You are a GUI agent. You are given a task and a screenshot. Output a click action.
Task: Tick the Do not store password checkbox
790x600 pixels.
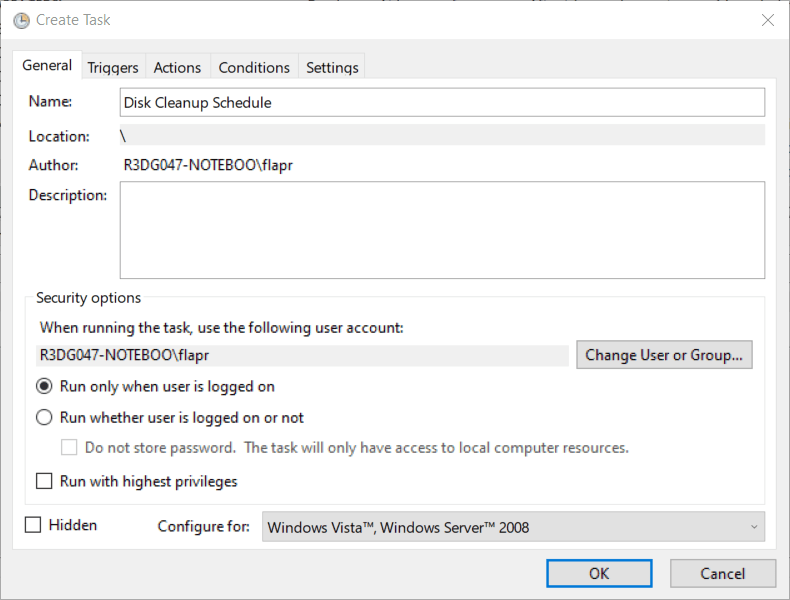[69, 448]
